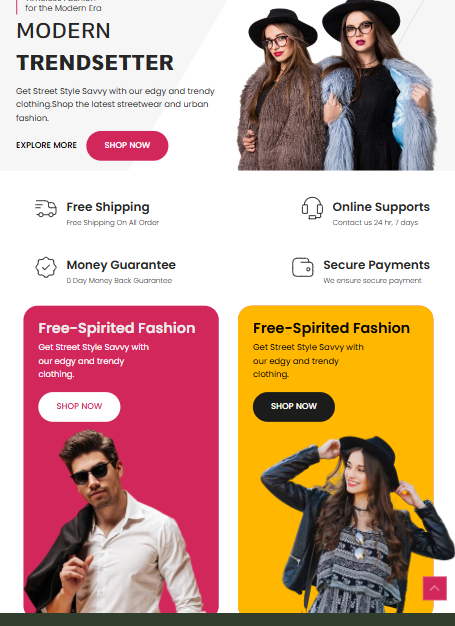Click the hero image of two women in hats

(336, 85)
